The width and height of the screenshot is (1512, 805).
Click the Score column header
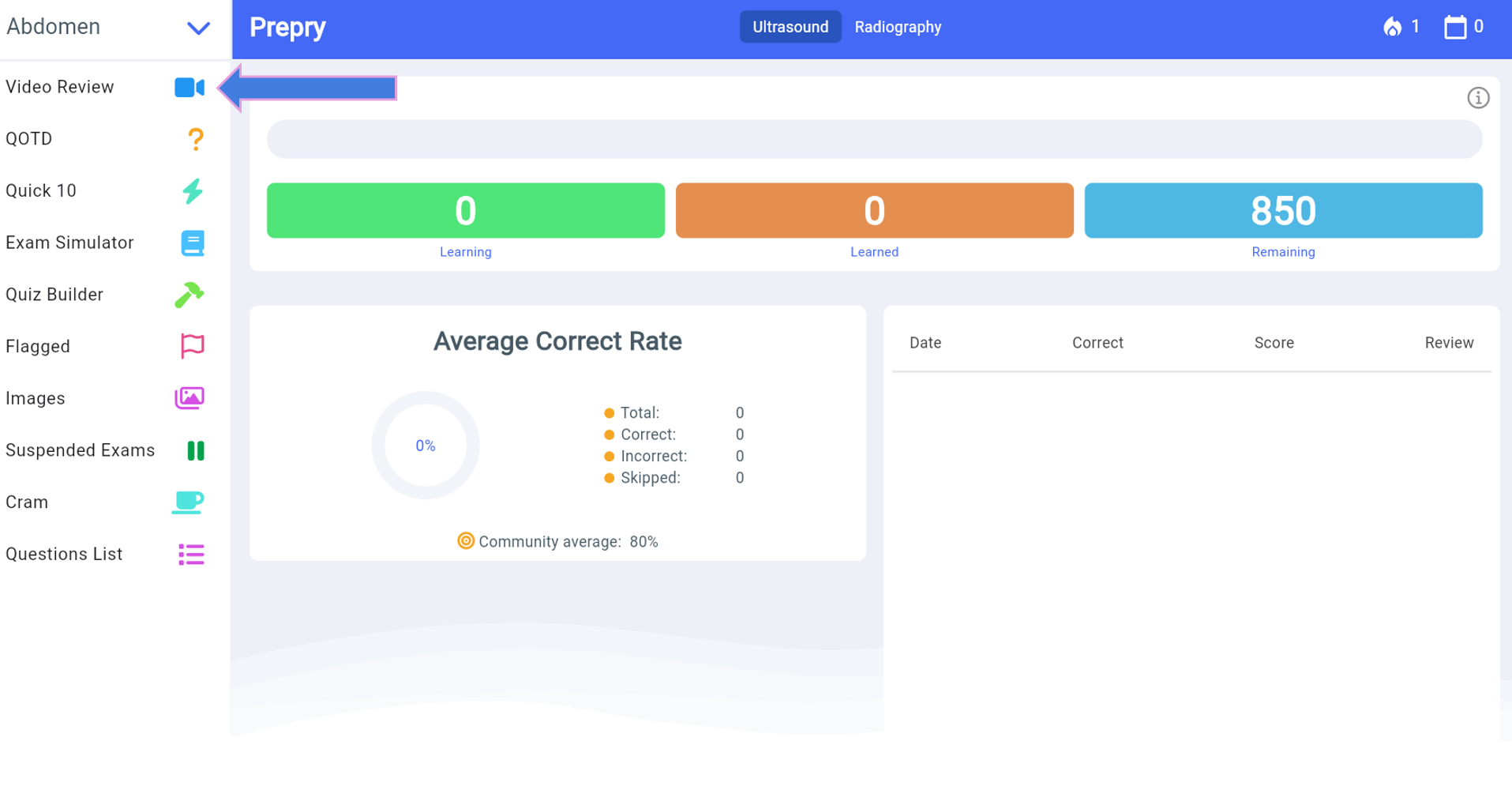click(1274, 343)
